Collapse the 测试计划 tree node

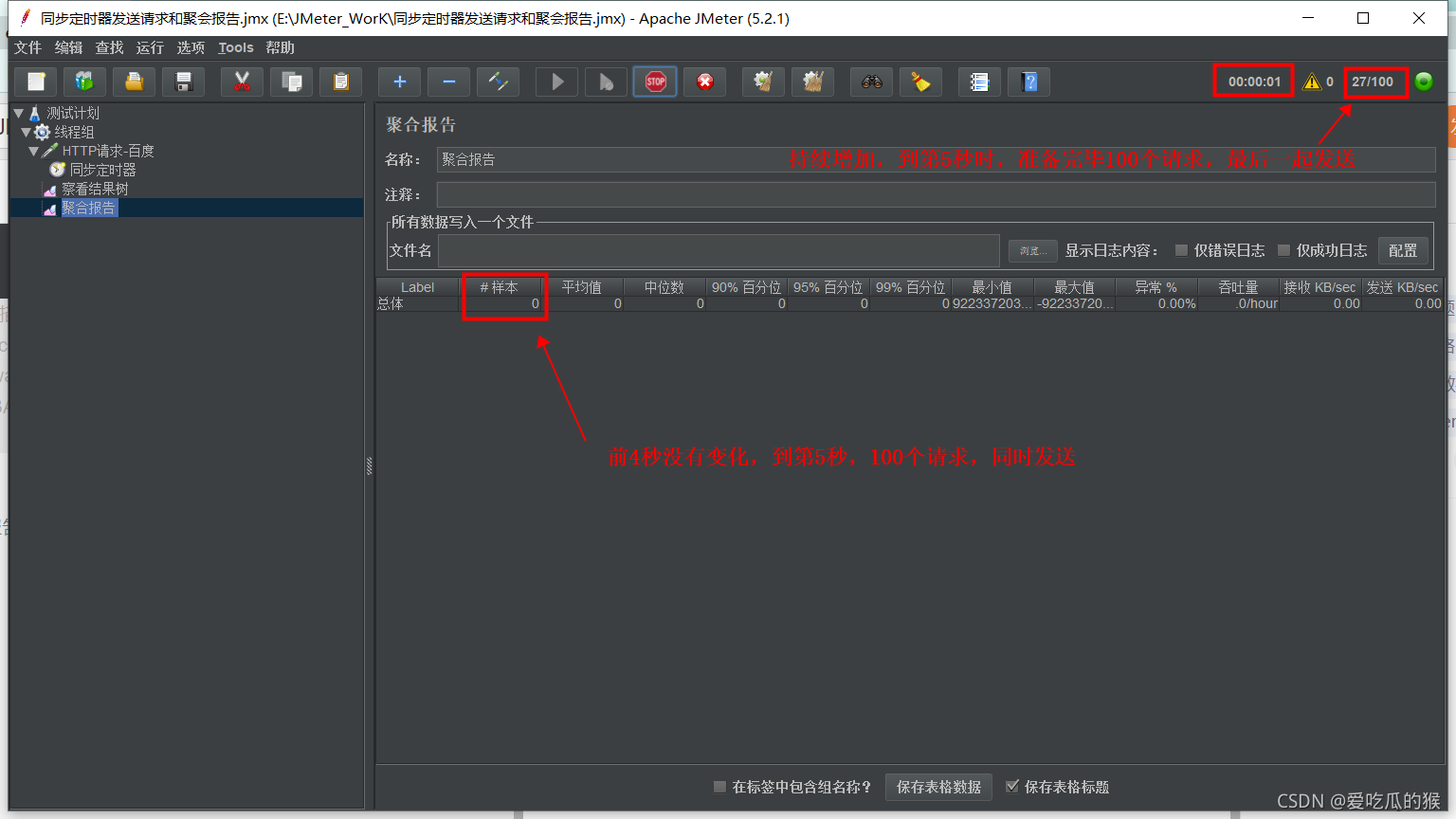tap(21, 112)
